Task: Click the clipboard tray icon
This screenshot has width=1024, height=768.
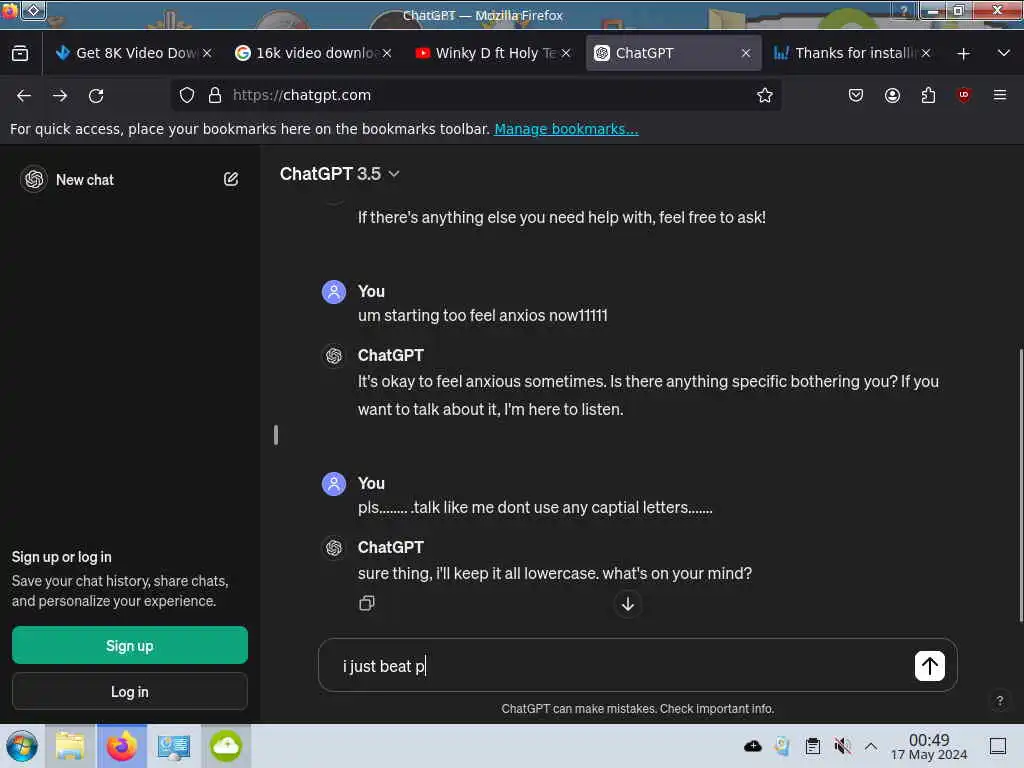Action: pos(812,746)
